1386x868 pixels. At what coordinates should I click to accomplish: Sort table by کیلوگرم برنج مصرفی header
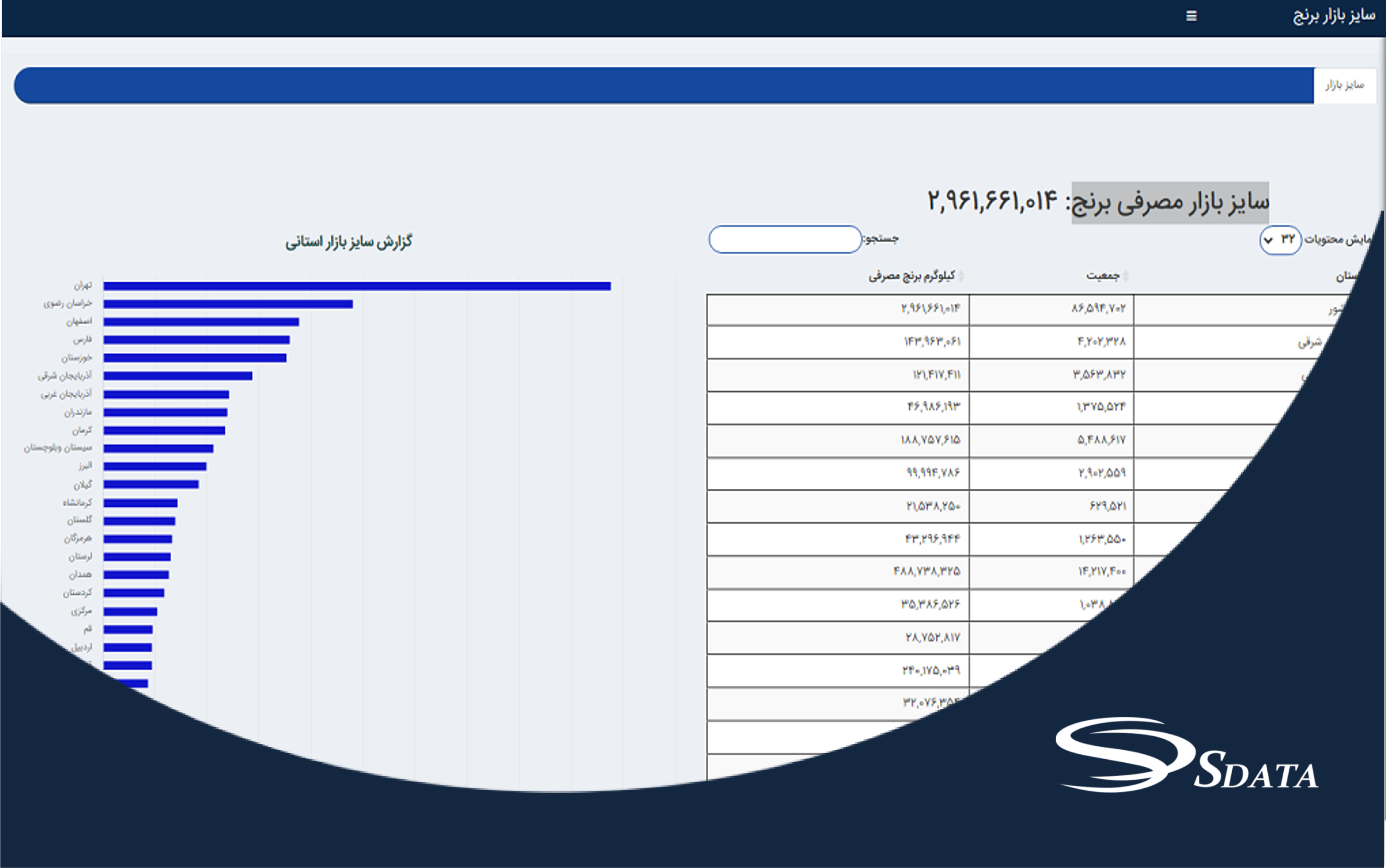click(911, 276)
